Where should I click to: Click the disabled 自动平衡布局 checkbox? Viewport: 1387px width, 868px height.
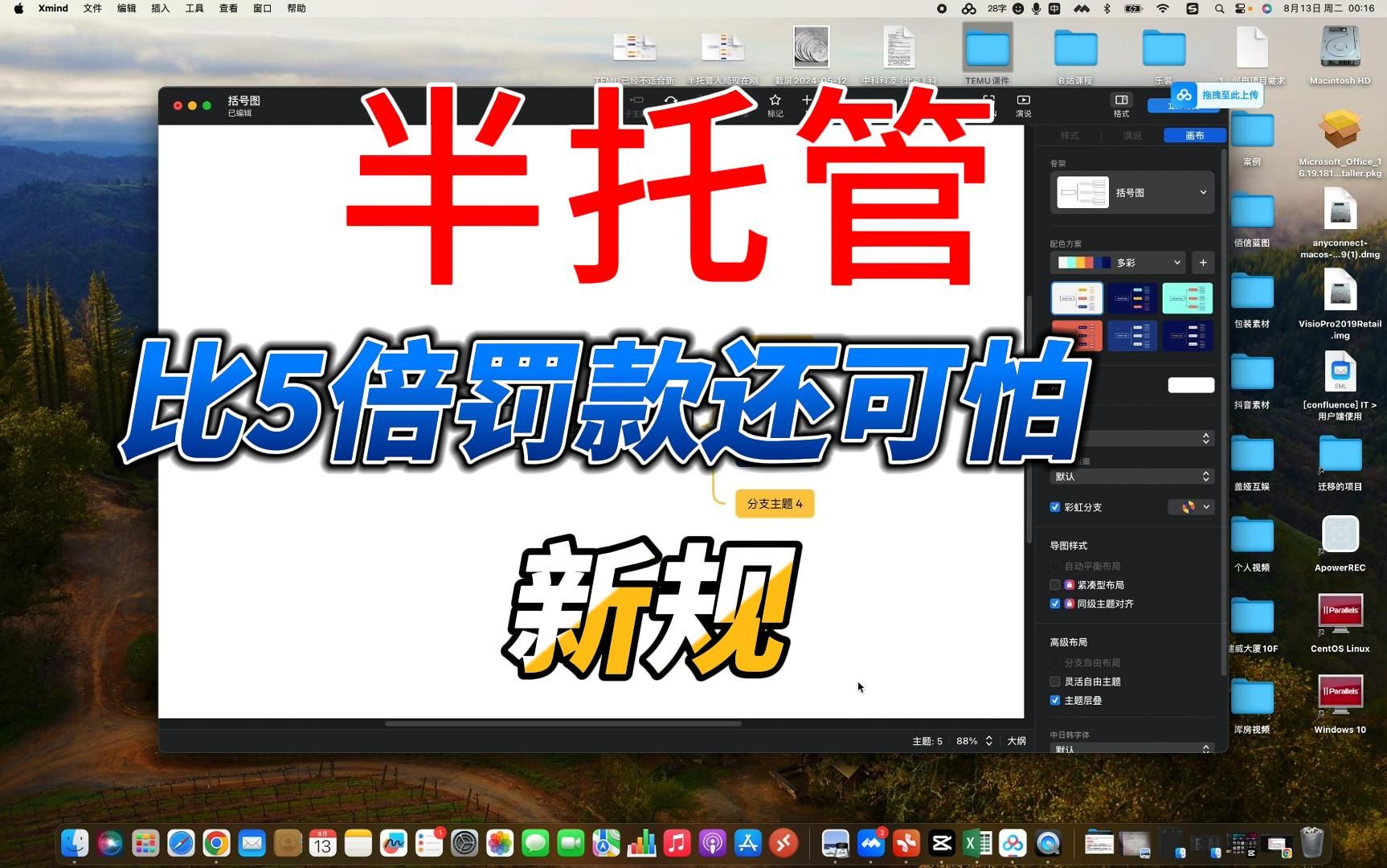click(x=1055, y=567)
